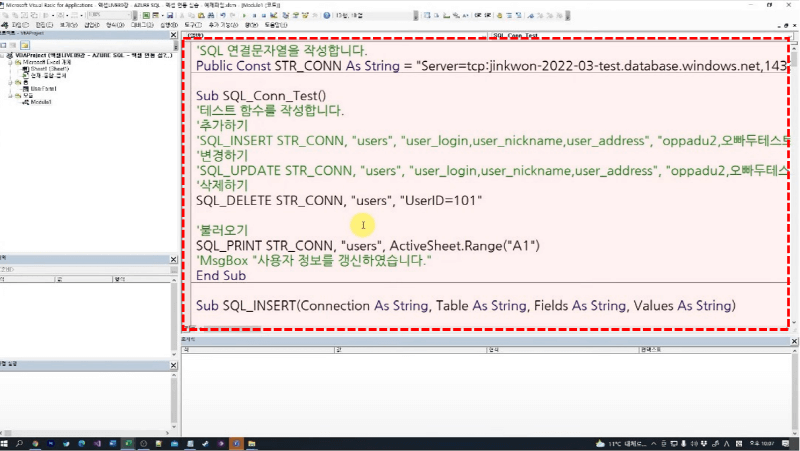Click the Public Const STR_CONN declaration line
The width and height of the screenshot is (800, 451).
click(491, 66)
